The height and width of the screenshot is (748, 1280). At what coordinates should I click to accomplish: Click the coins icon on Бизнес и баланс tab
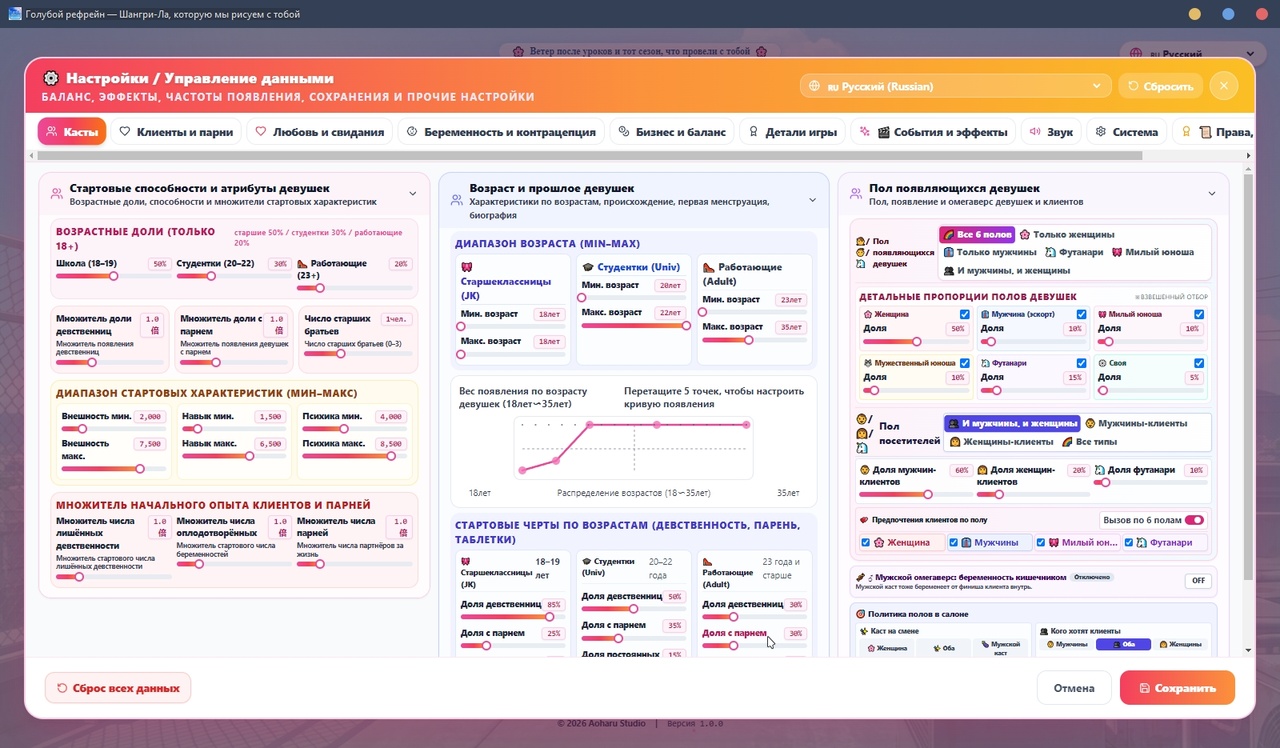coord(624,131)
